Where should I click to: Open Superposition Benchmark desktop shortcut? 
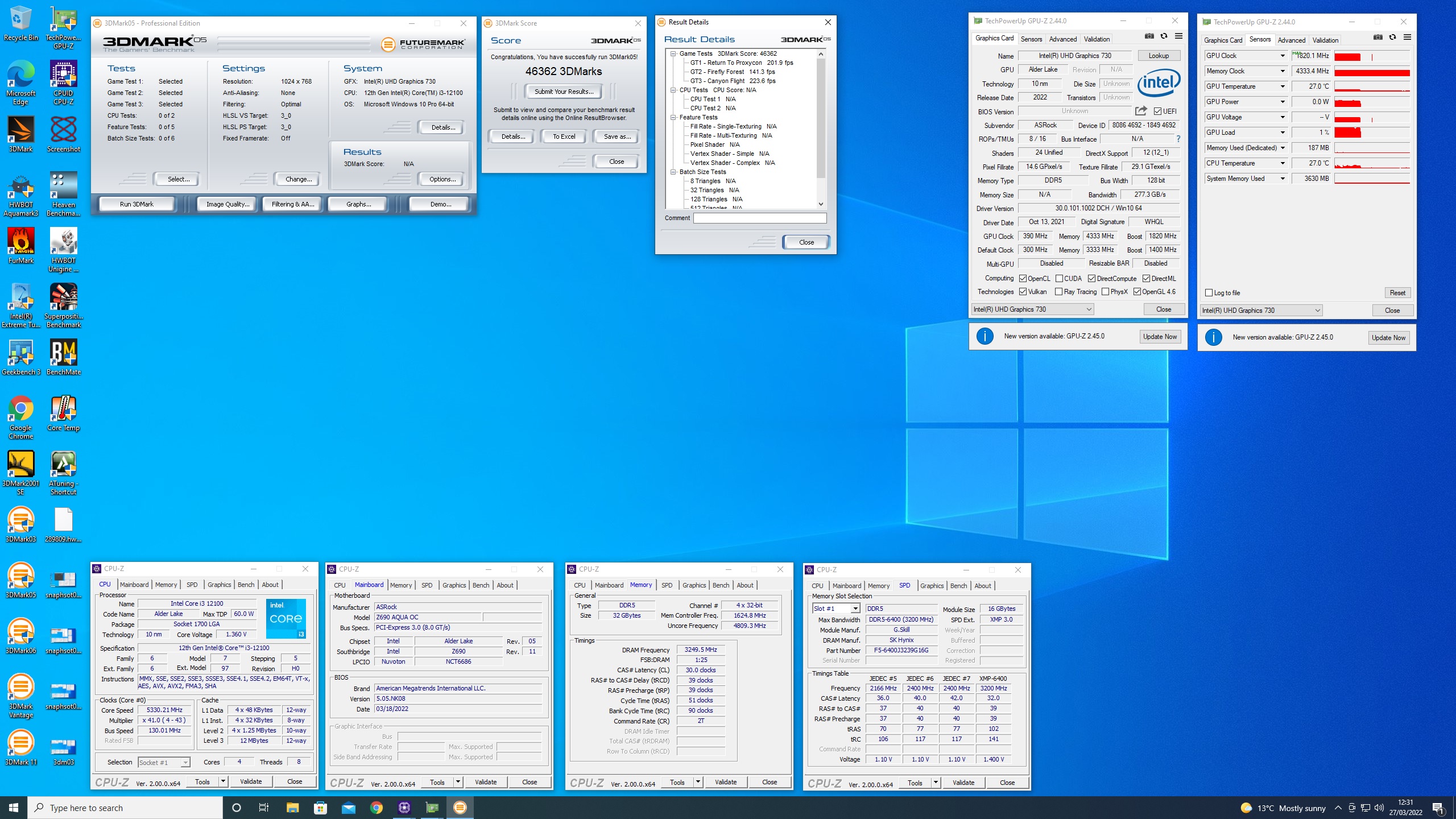[x=63, y=305]
